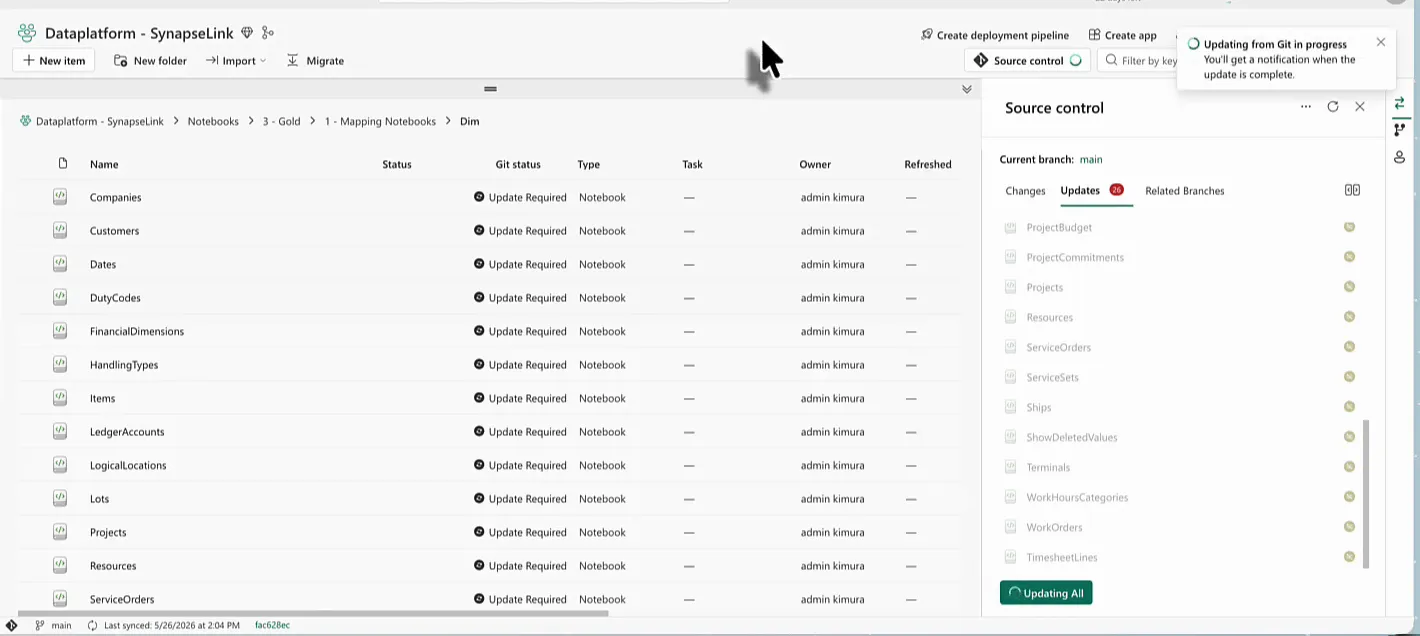Open the HandlingTypes notebook
1420x636 pixels.
(124, 365)
